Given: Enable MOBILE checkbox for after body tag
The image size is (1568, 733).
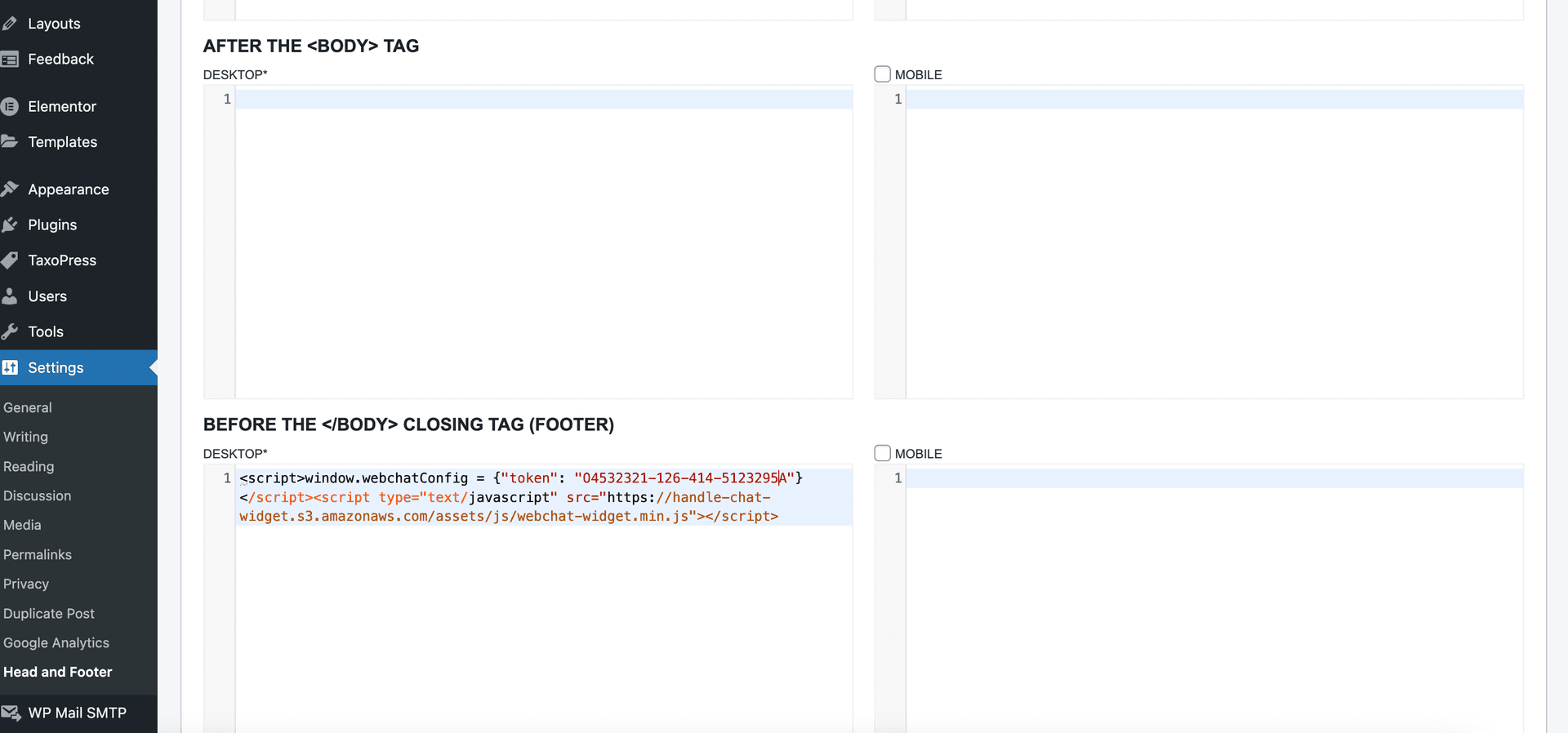Looking at the screenshot, I should pyautogui.click(x=882, y=74).
